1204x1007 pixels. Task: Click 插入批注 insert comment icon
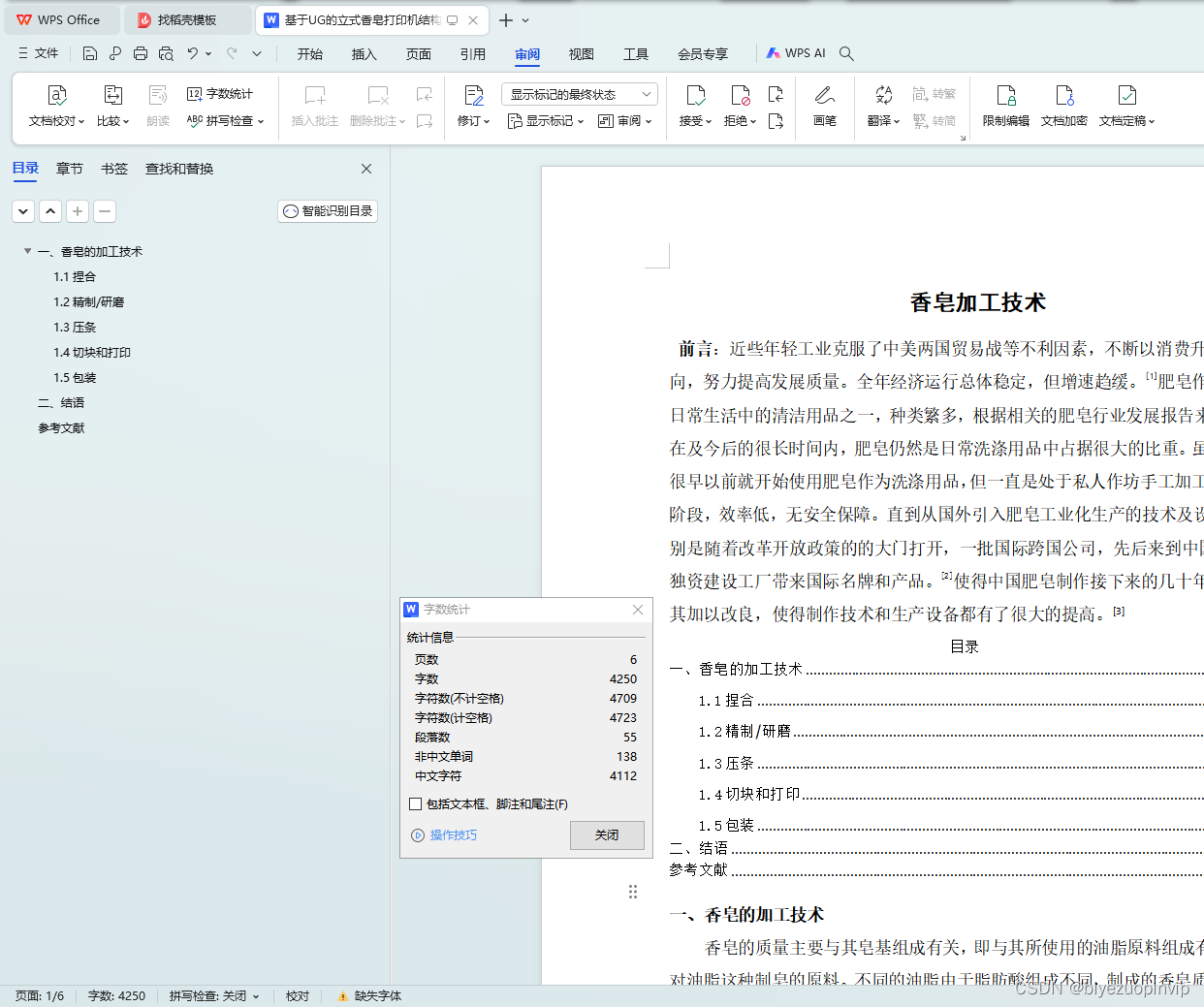tap(315, 106)
